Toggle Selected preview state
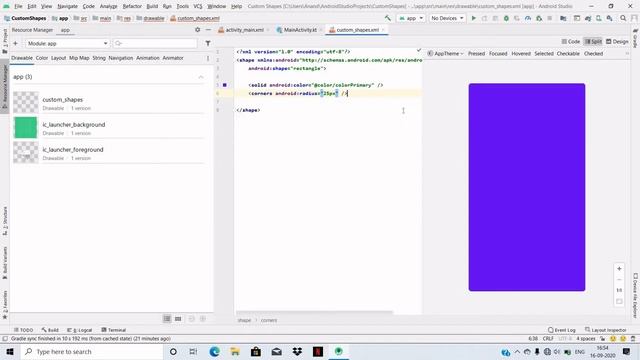This screenshot has height=360, width=640. tap(544, 53)
